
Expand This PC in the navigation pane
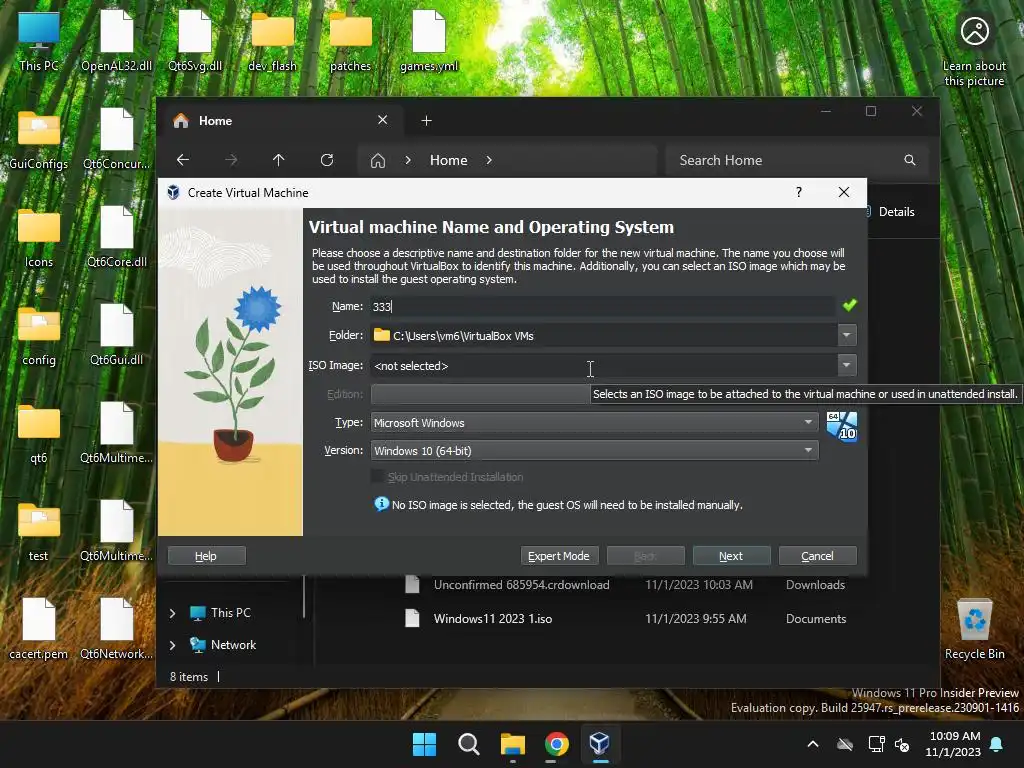pos(172,613)
